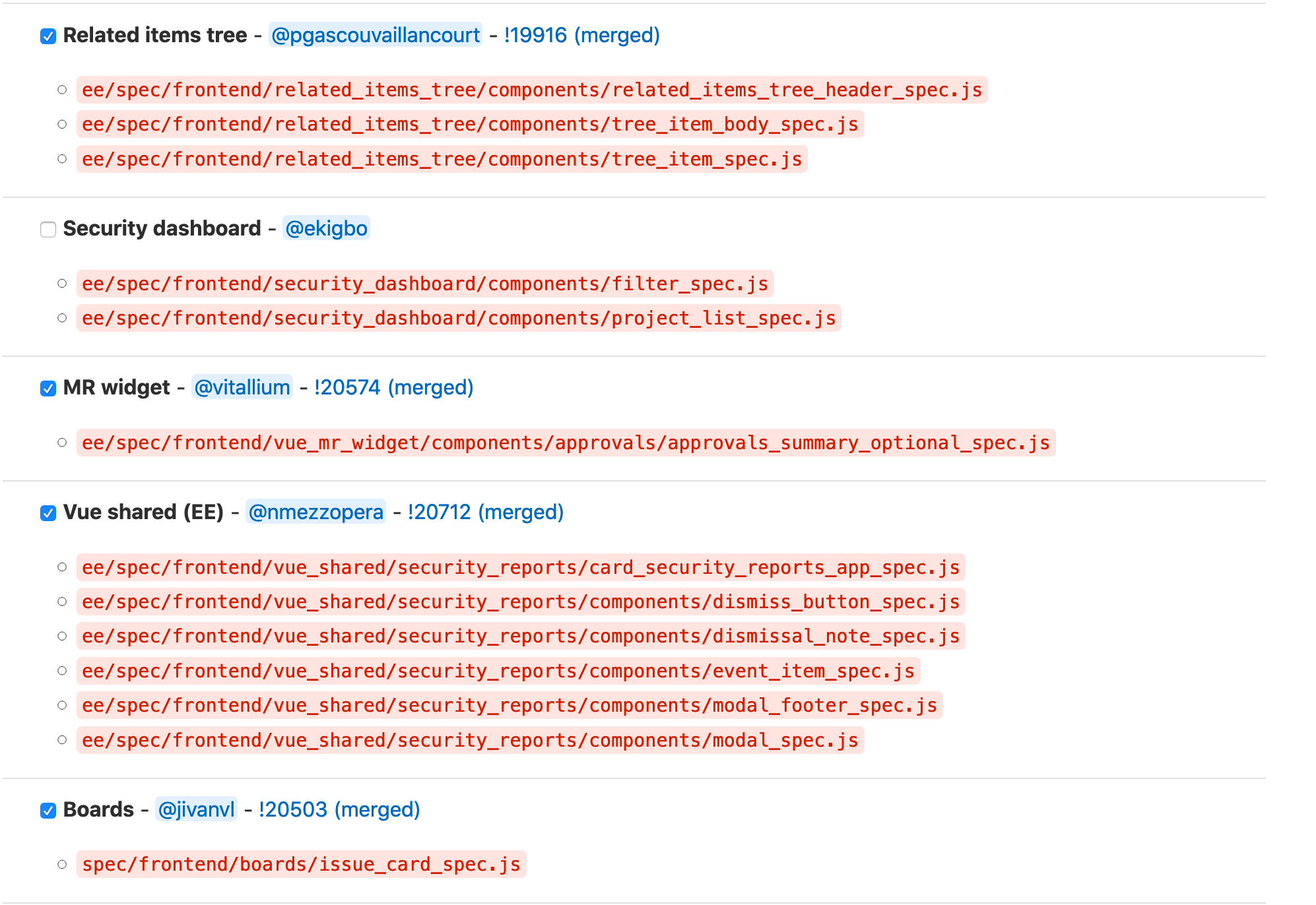This screenshot has height=905, width=1316.
Task: Select the modal_footer_spec.js file path
Action: coord(509,705)
